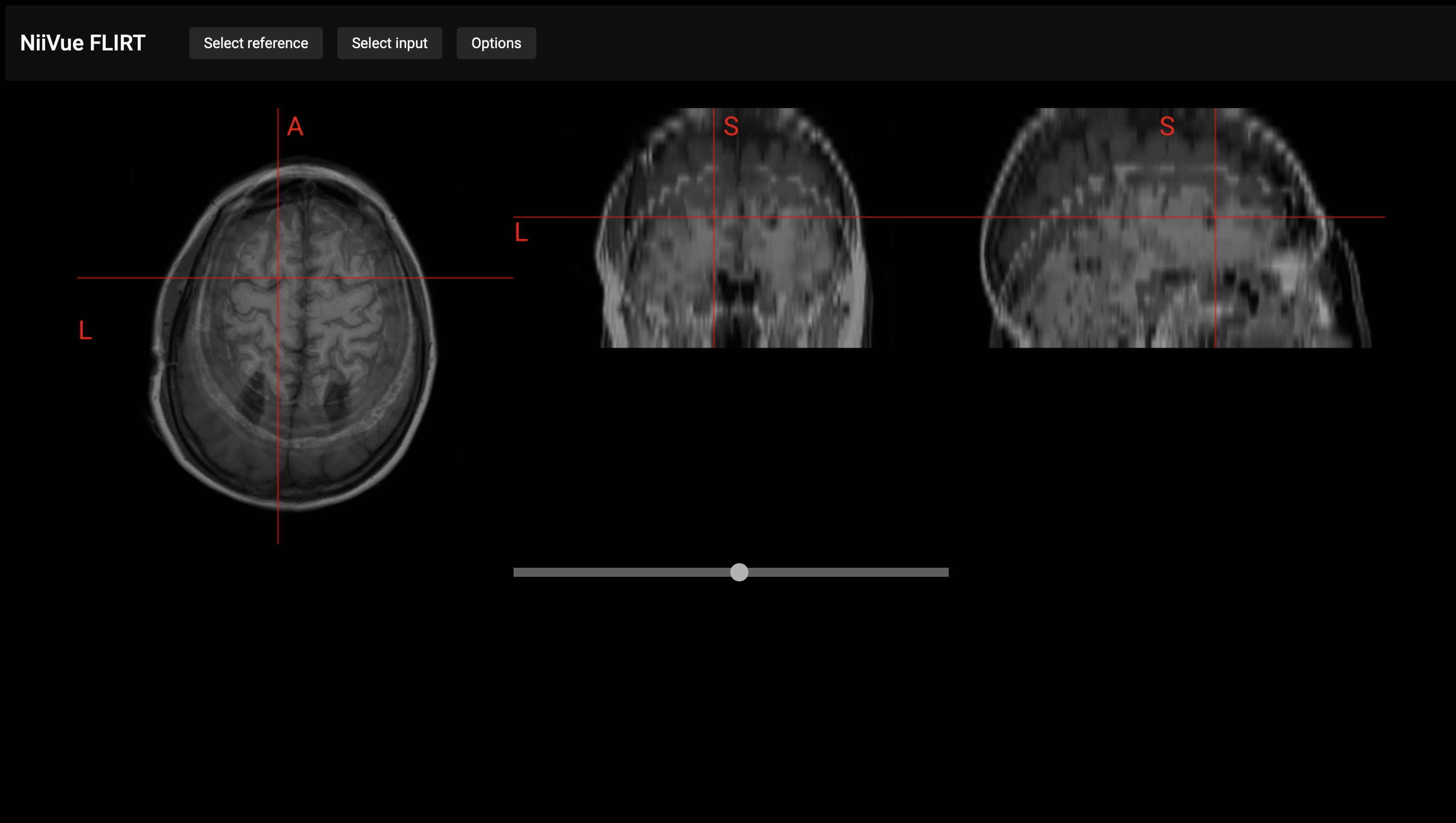
Task: Click the crosshair center in axial view
Action: click(x=277, y=278)
